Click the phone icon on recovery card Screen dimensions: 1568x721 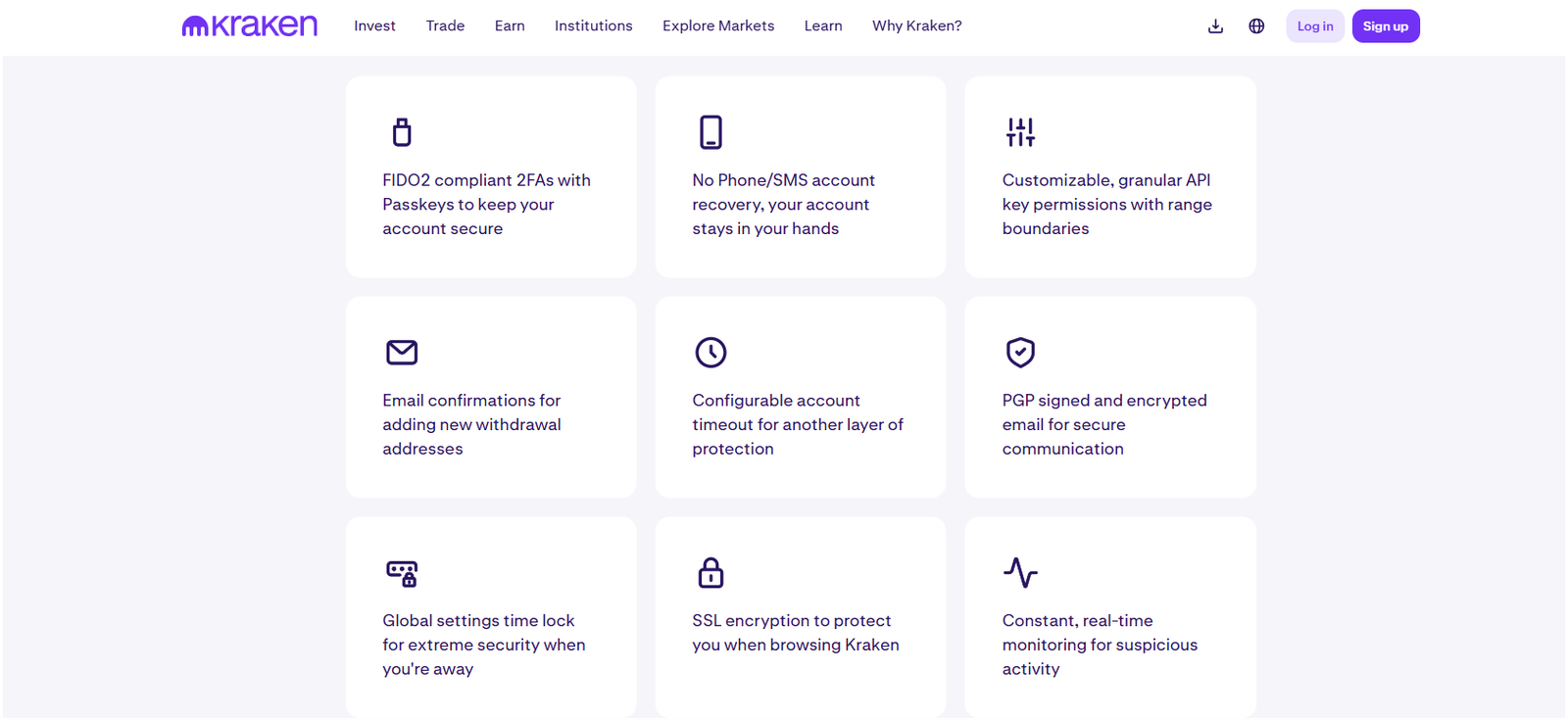pyautogui.click(x=710, y=132)
